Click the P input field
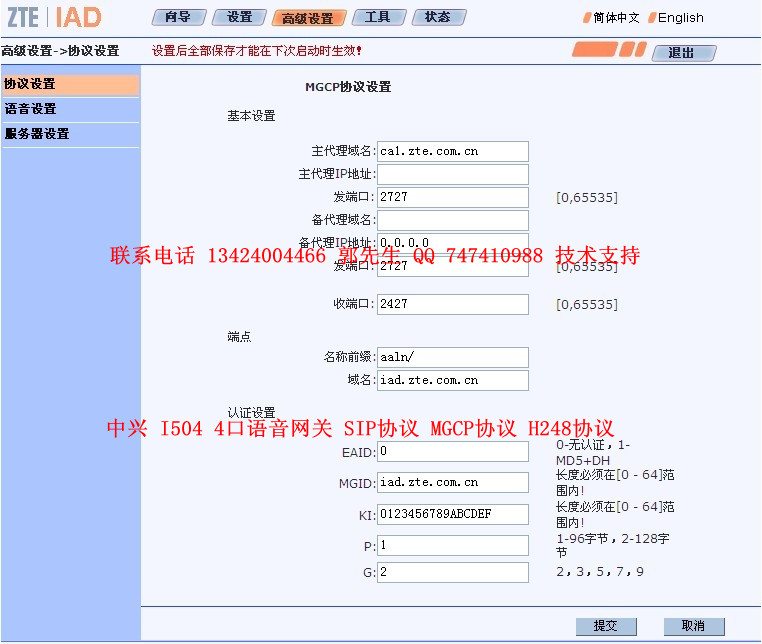 pos(453,545)
